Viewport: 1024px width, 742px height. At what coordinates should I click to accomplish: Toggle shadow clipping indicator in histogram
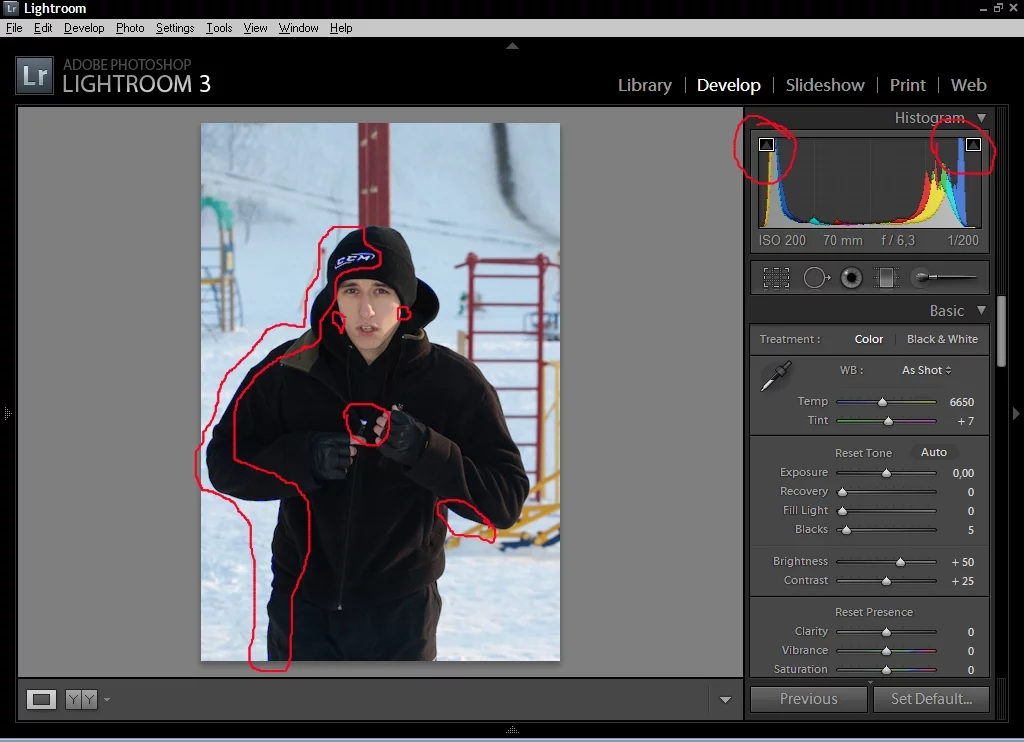(766, 145)
